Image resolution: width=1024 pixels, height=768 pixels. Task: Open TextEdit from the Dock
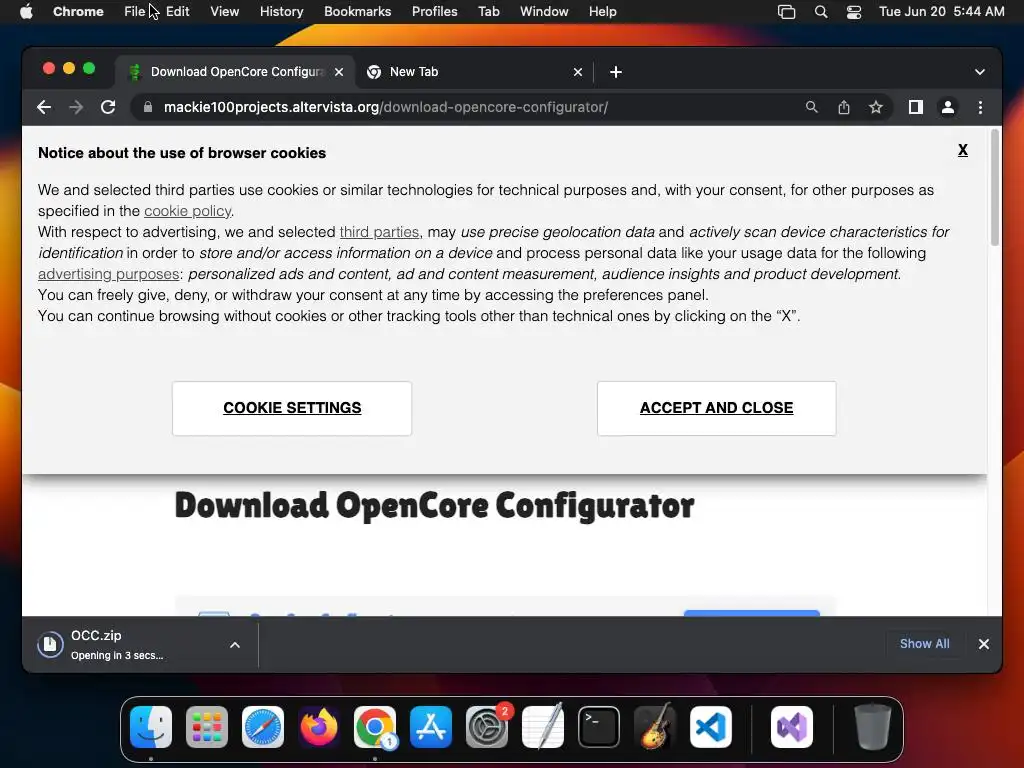click(x=543, y=727)
